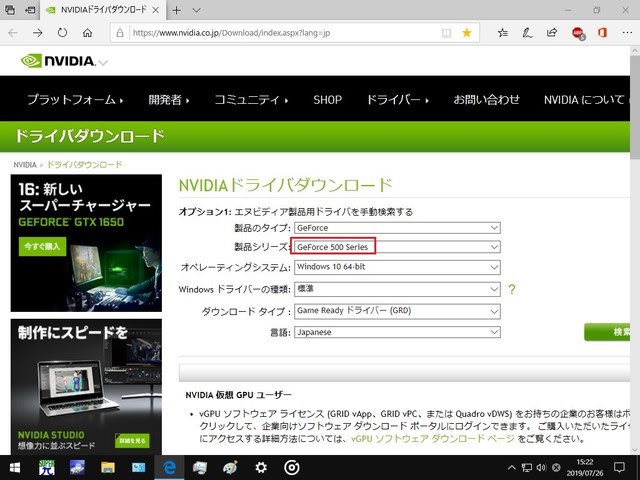Open the コミュニティ menu
This screenshot has width=640, height=480.
[251, 100]
